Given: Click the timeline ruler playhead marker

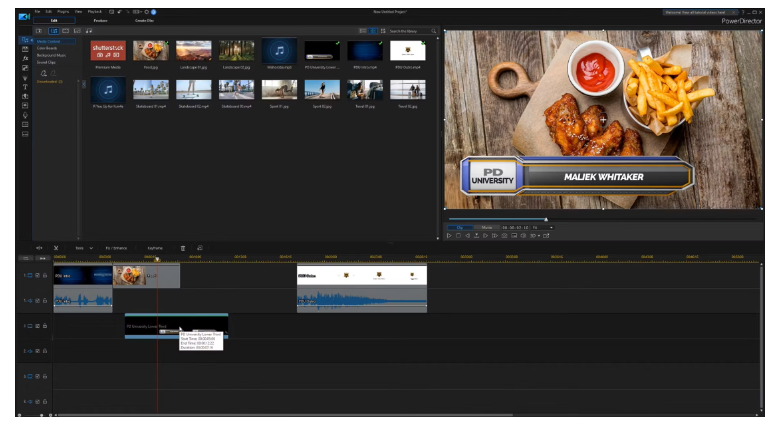Looking at the screenshot, I should click(158, 259).
